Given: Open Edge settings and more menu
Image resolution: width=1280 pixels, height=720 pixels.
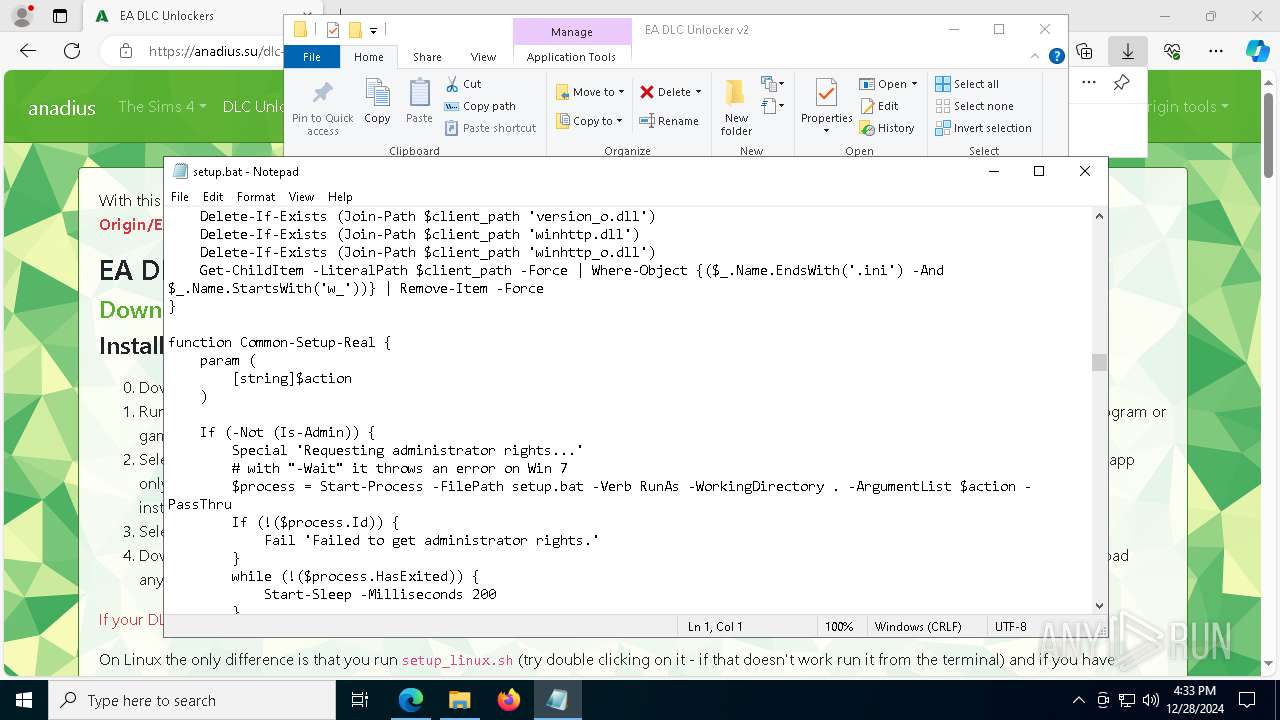Looking at the screenshot, I should (x=1216, y=51).
